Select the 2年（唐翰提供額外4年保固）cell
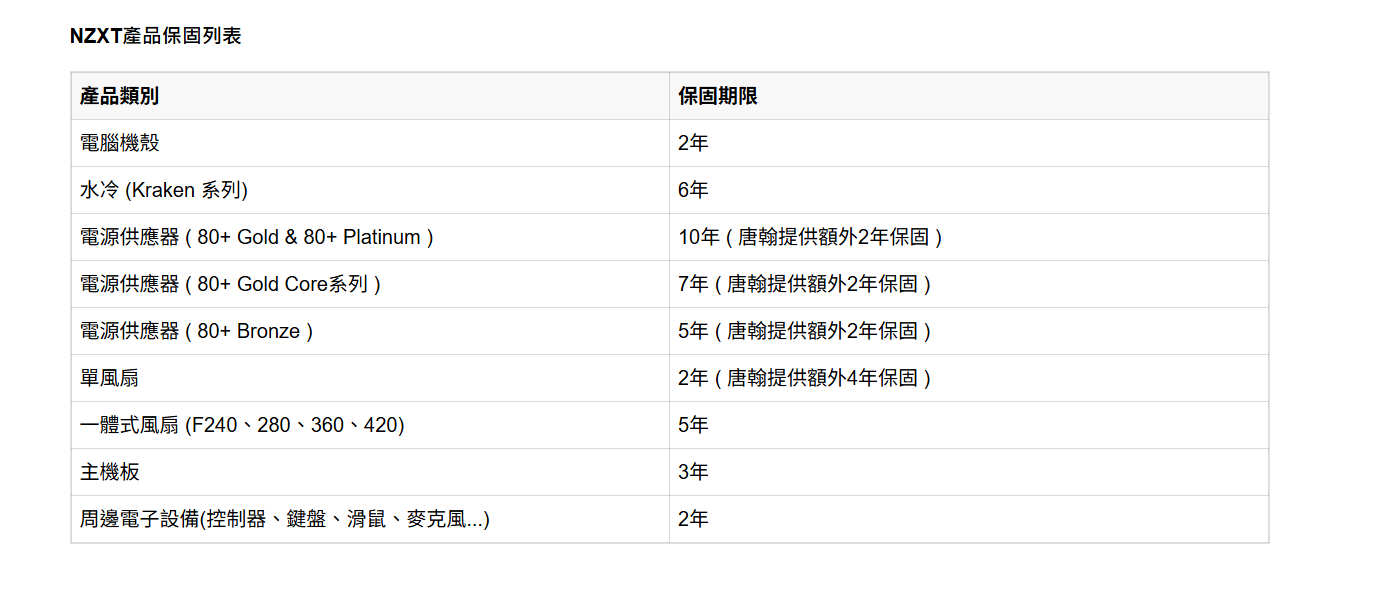1373x615 pixels. click(x=805, y=378)
